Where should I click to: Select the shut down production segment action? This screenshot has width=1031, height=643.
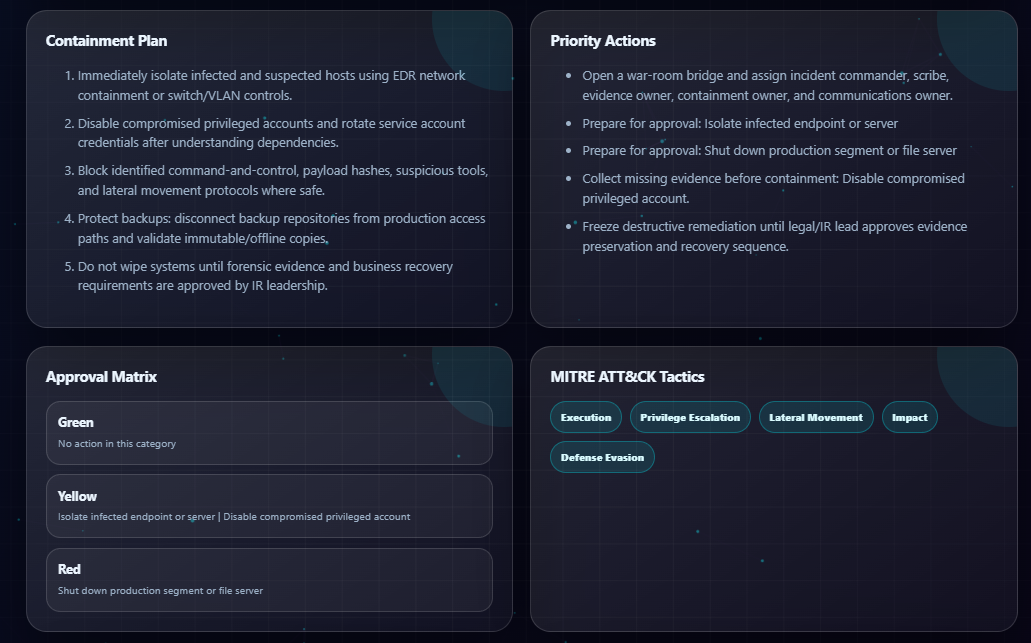pyautogui.click(x=767, y=151)
